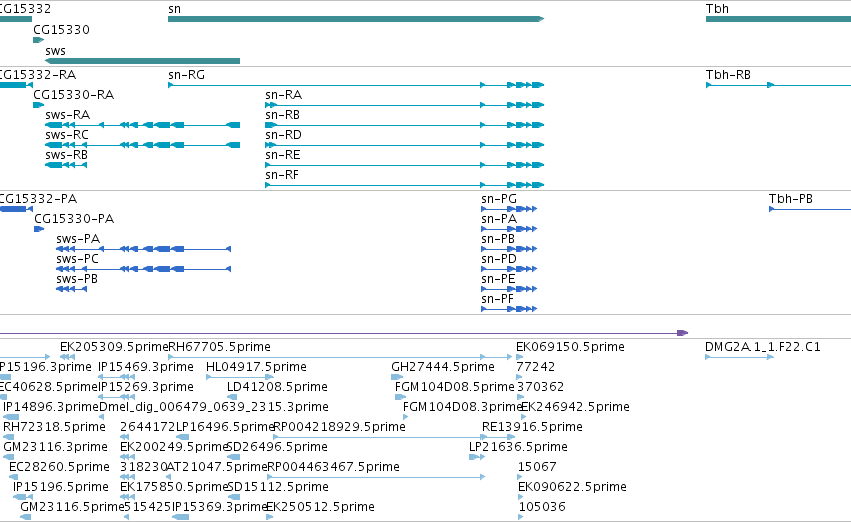851x522 pixels.
Task: Click the FGM104D08.3prime EST label
Action: (x=462, y=407)
